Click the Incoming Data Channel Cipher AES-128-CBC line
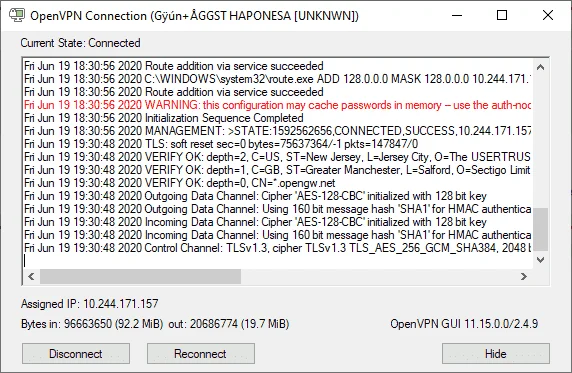Screen dimensions: 572x373 [255, 222]
